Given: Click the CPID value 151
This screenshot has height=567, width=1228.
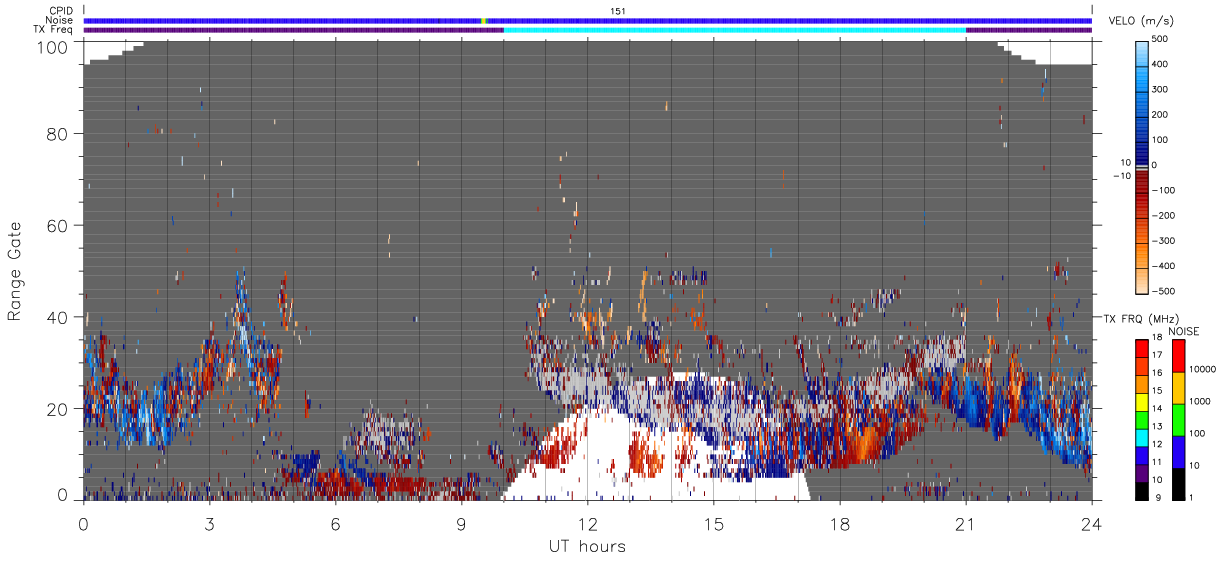Looking at the screenshot, I should pyautogui.click(x=618, y=11).
